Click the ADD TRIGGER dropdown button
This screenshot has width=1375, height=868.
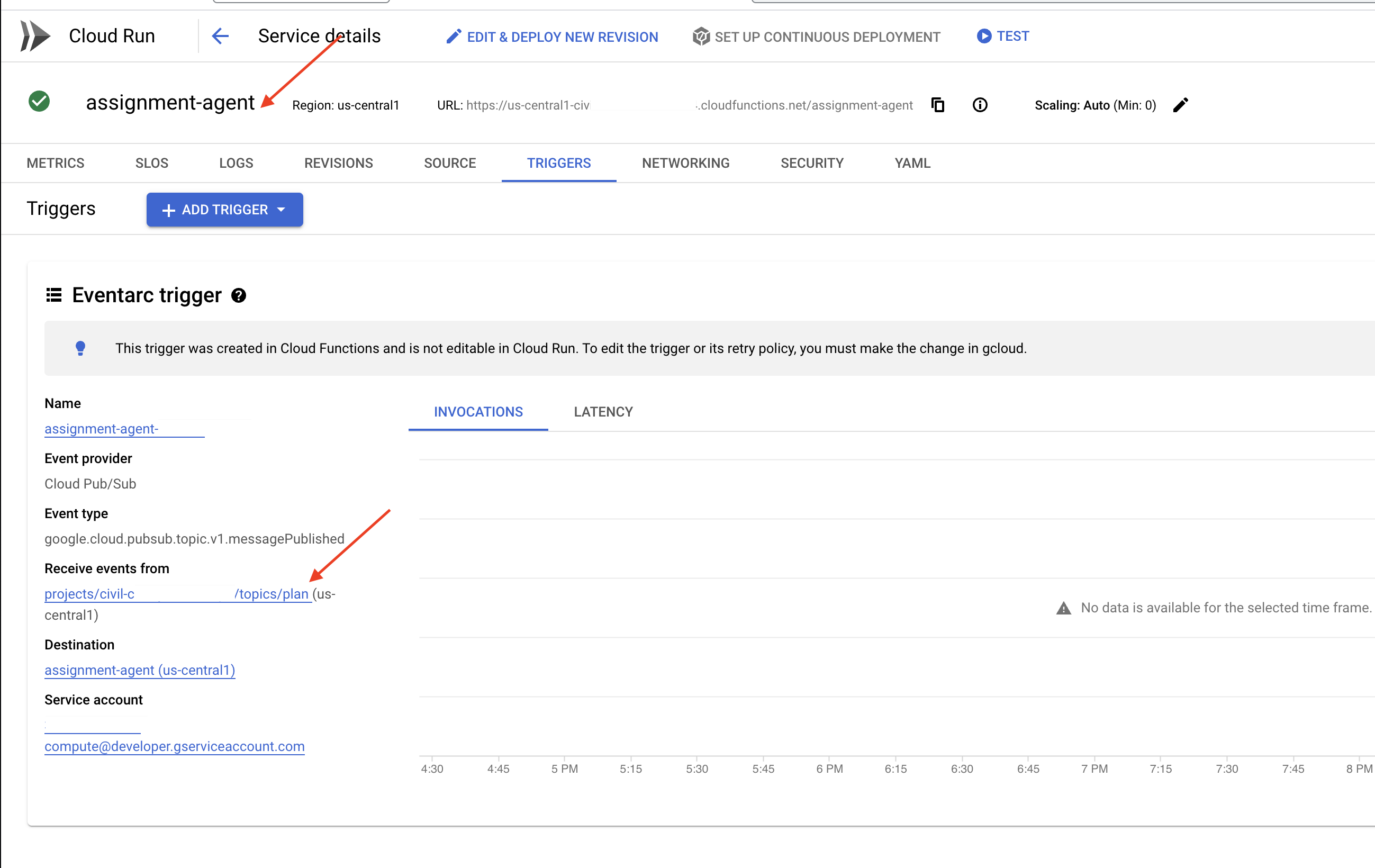(225, 209)
